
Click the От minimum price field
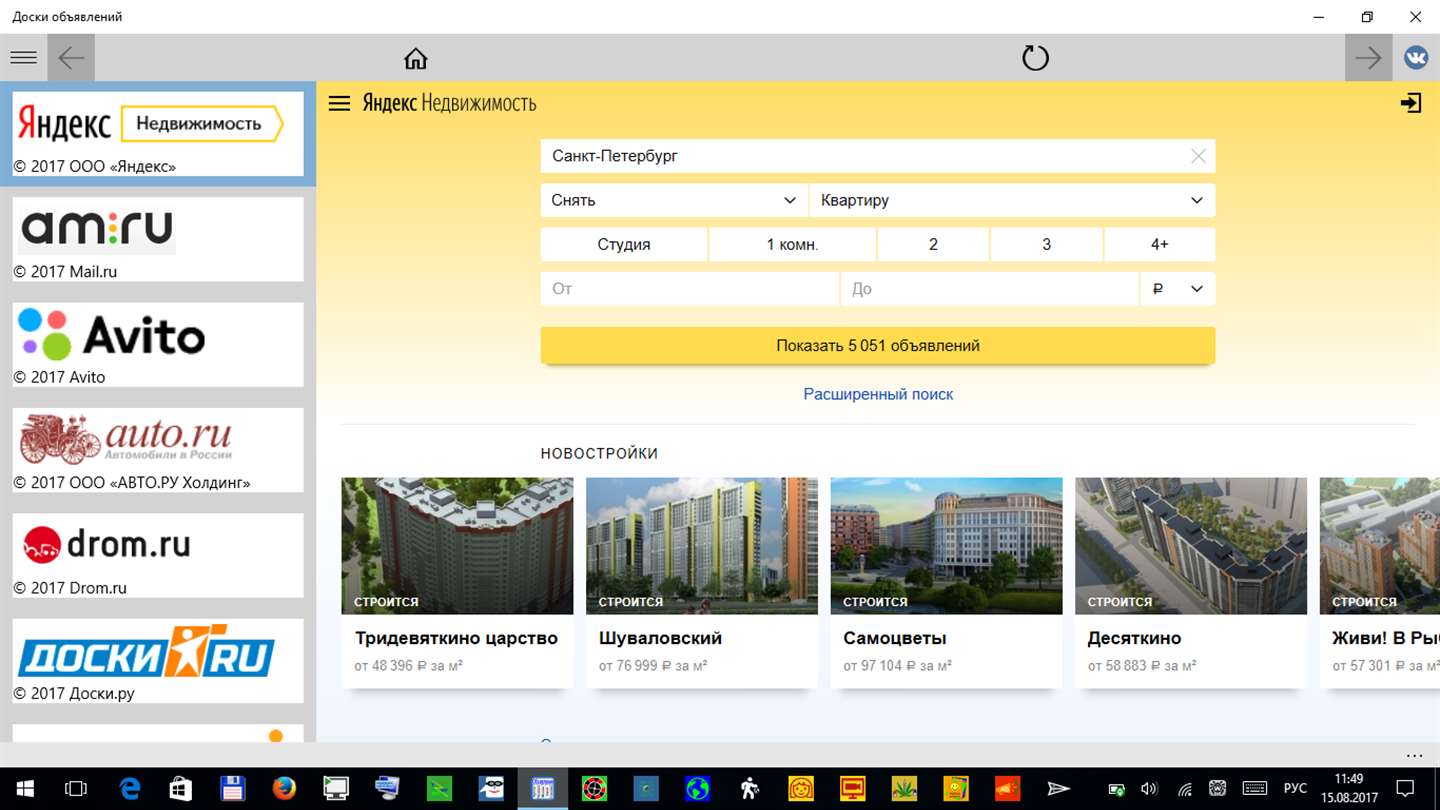690,289
